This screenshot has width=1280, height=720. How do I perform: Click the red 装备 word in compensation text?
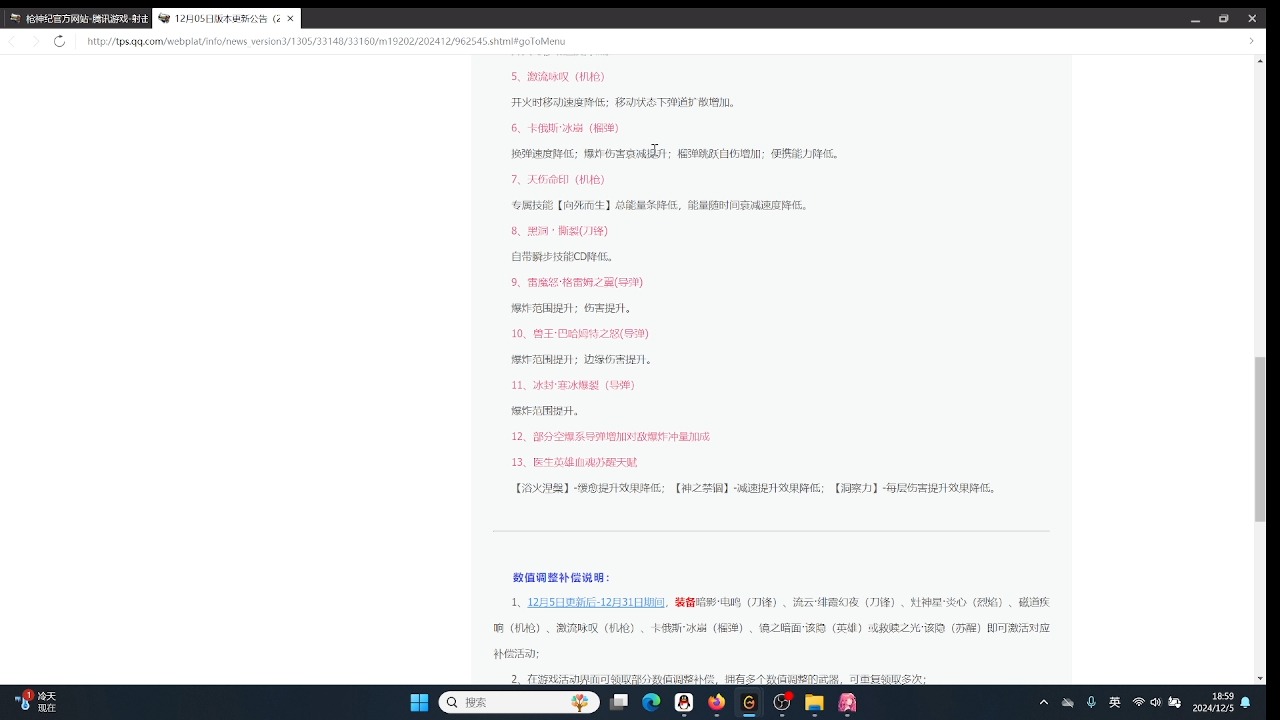tap(685, 602)
